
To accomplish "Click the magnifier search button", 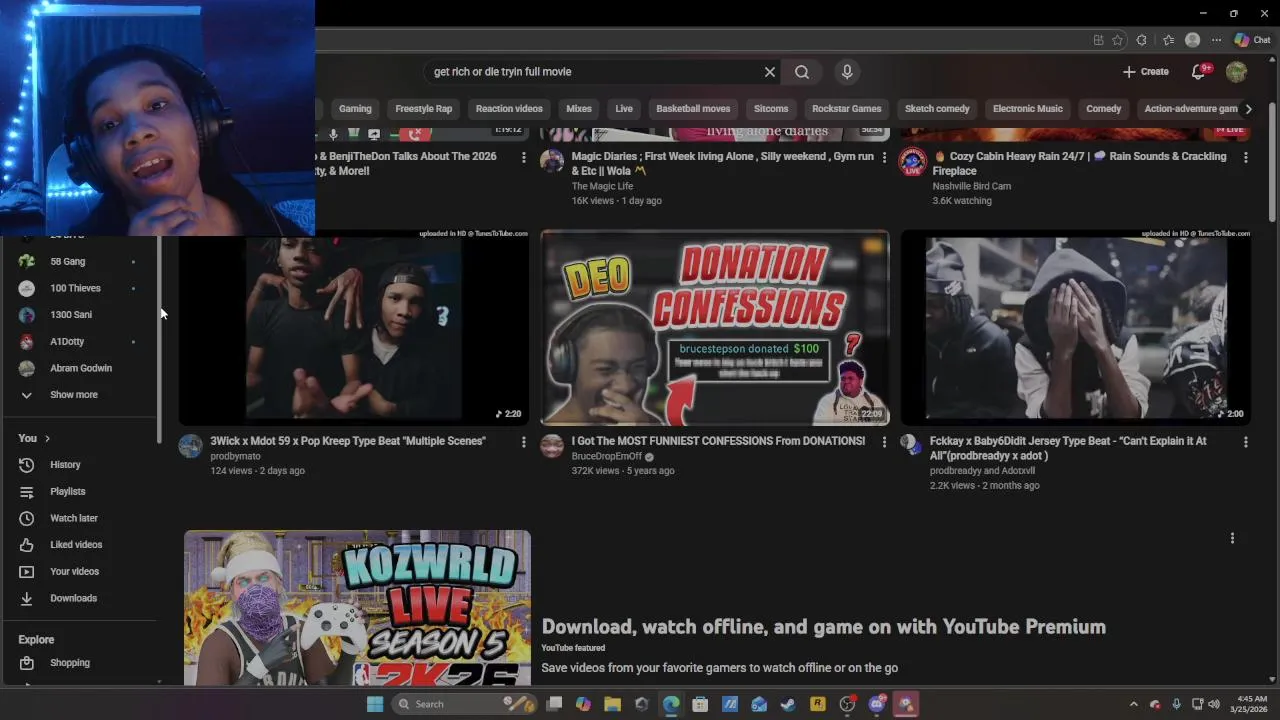I will 802,72.
